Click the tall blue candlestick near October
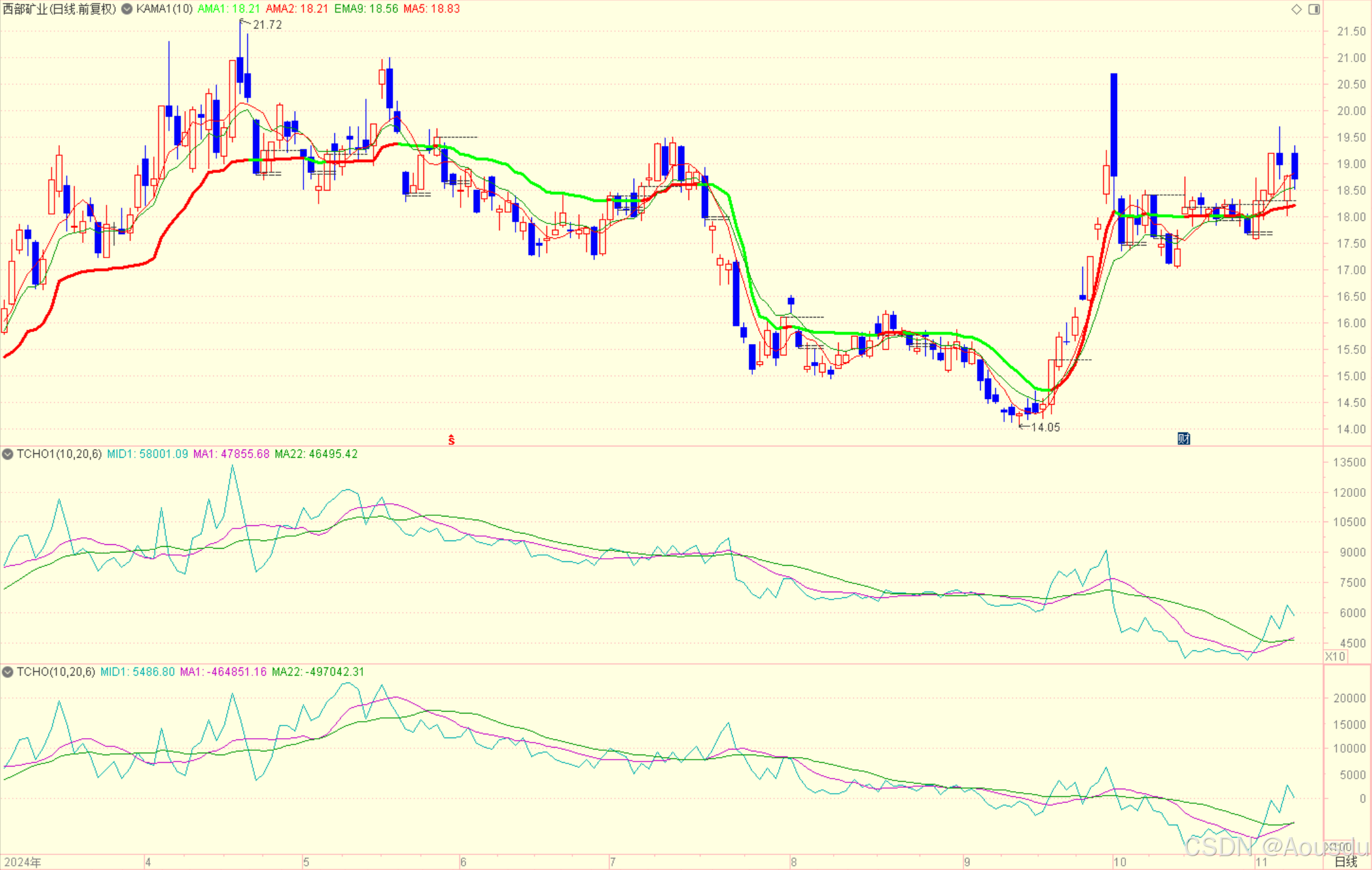Screen dimensions: 1372x870 1114,124
